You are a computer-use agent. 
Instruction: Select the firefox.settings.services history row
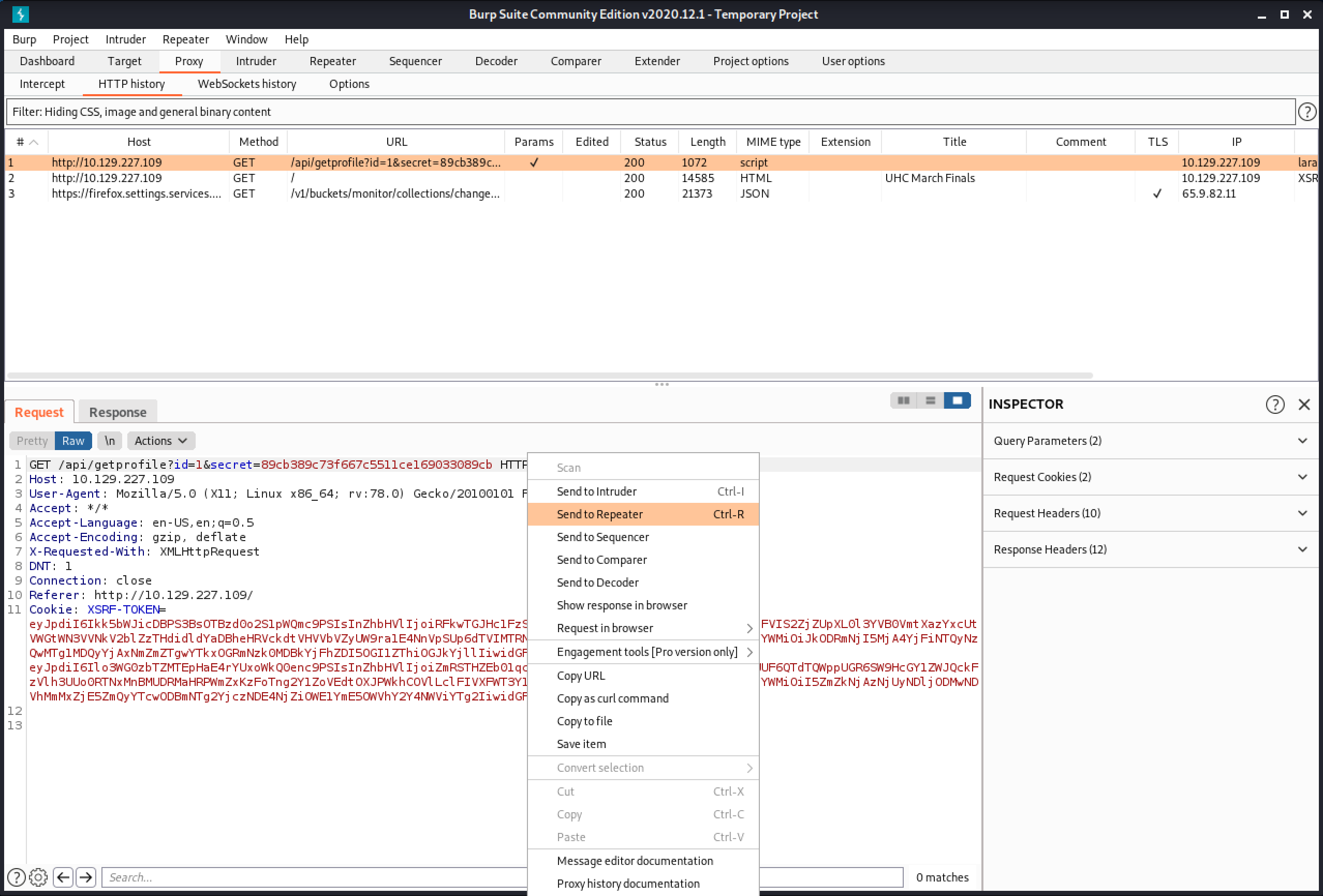[660, 193]
